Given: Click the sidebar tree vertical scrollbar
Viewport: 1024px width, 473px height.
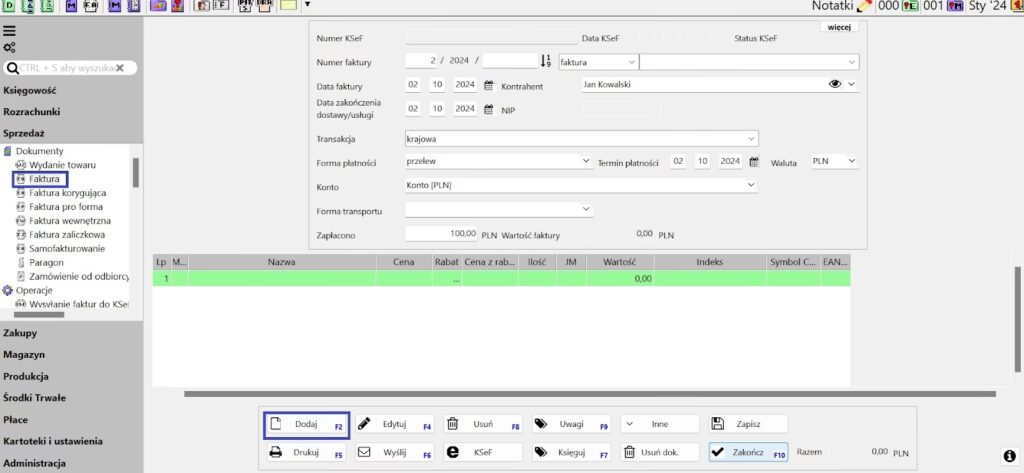Looking at the screenshot, I should [x=136, y=173].
